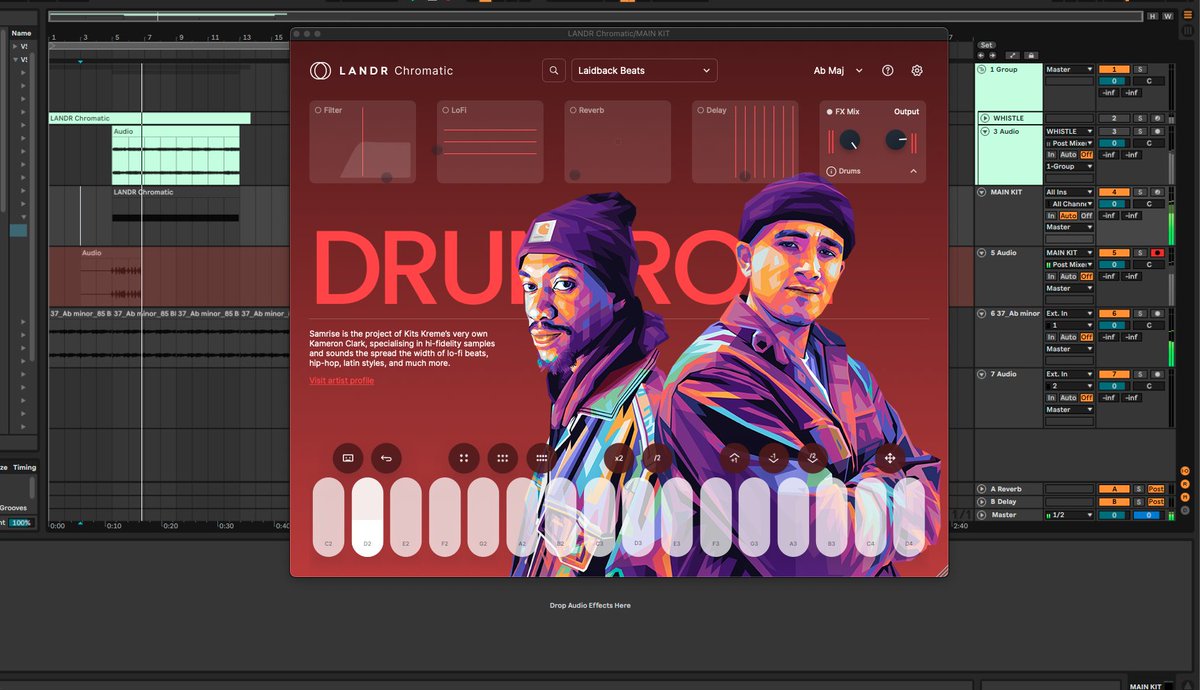Open the LANDR Chromatic search icon

[x=554, y=71]
